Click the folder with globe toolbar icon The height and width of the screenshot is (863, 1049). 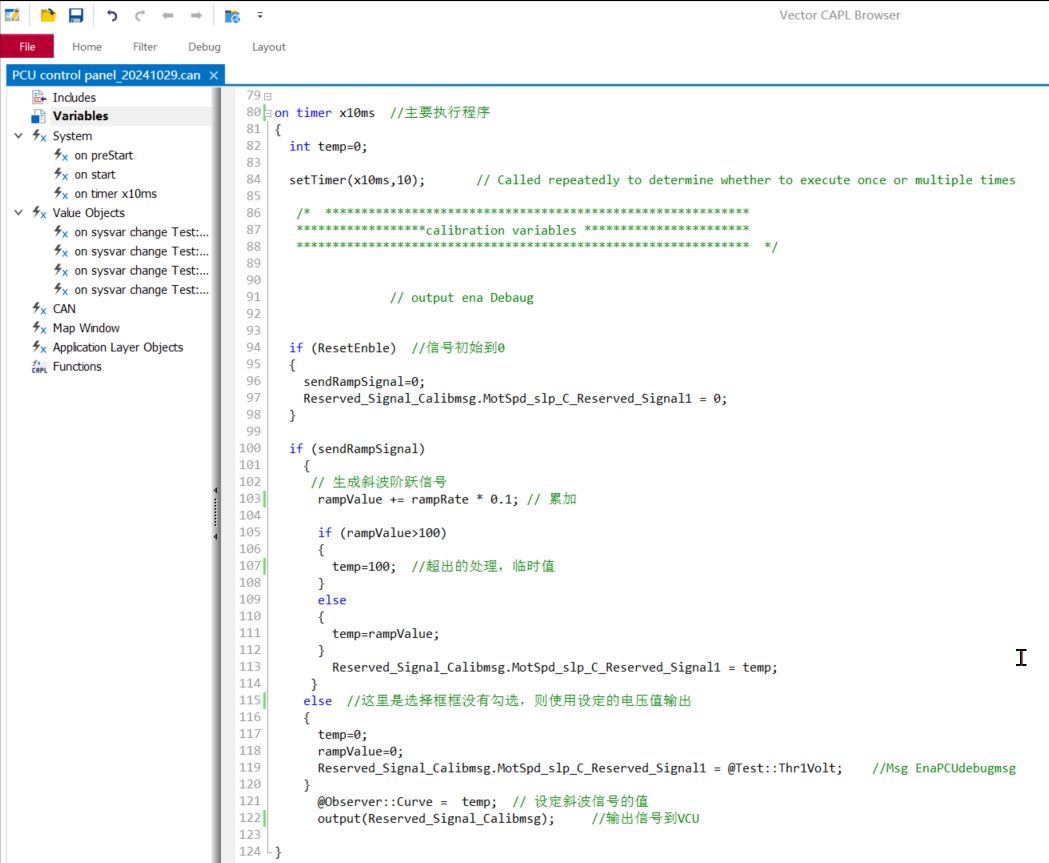point(232,15)
